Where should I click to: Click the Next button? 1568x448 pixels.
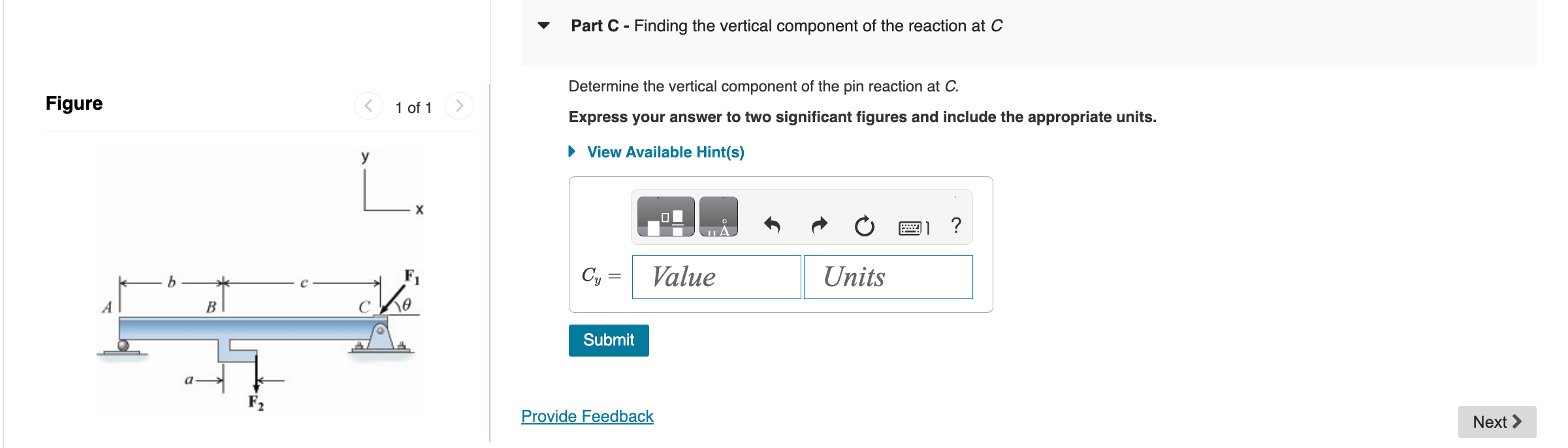click(1495, 422)
